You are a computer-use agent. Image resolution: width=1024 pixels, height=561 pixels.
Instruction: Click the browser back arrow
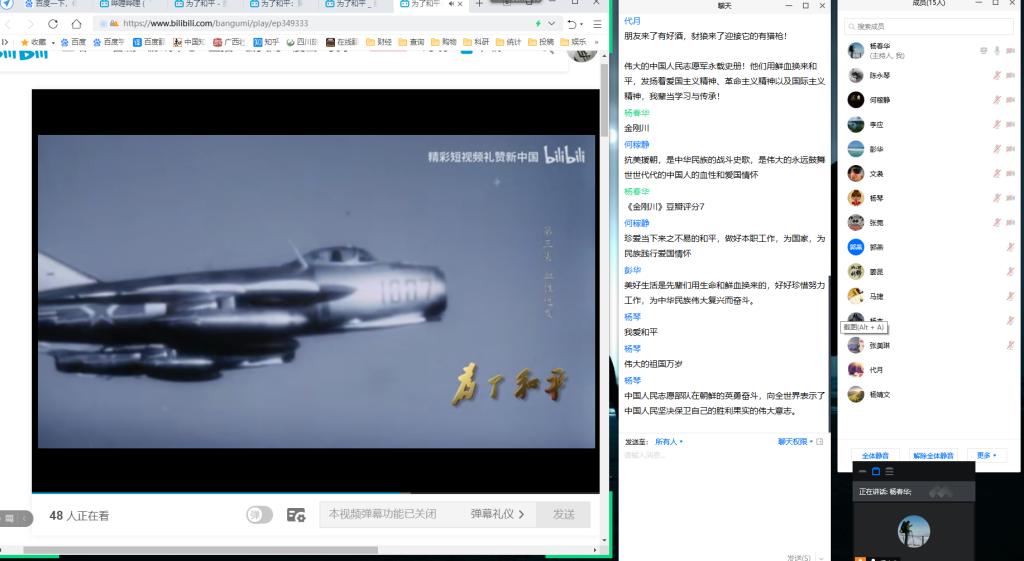[x=9, y=24]
